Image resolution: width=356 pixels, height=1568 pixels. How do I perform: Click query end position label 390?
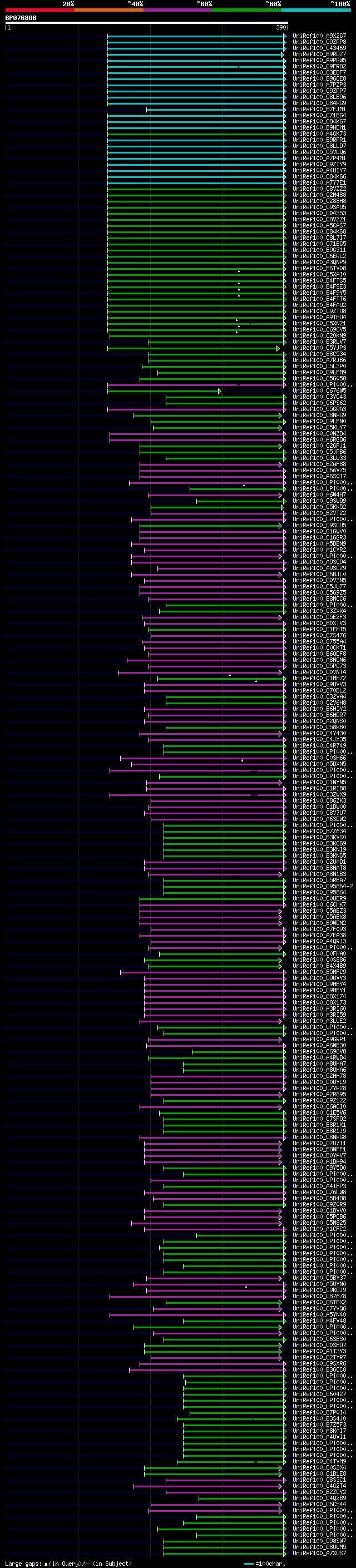(x=281, y=27)
